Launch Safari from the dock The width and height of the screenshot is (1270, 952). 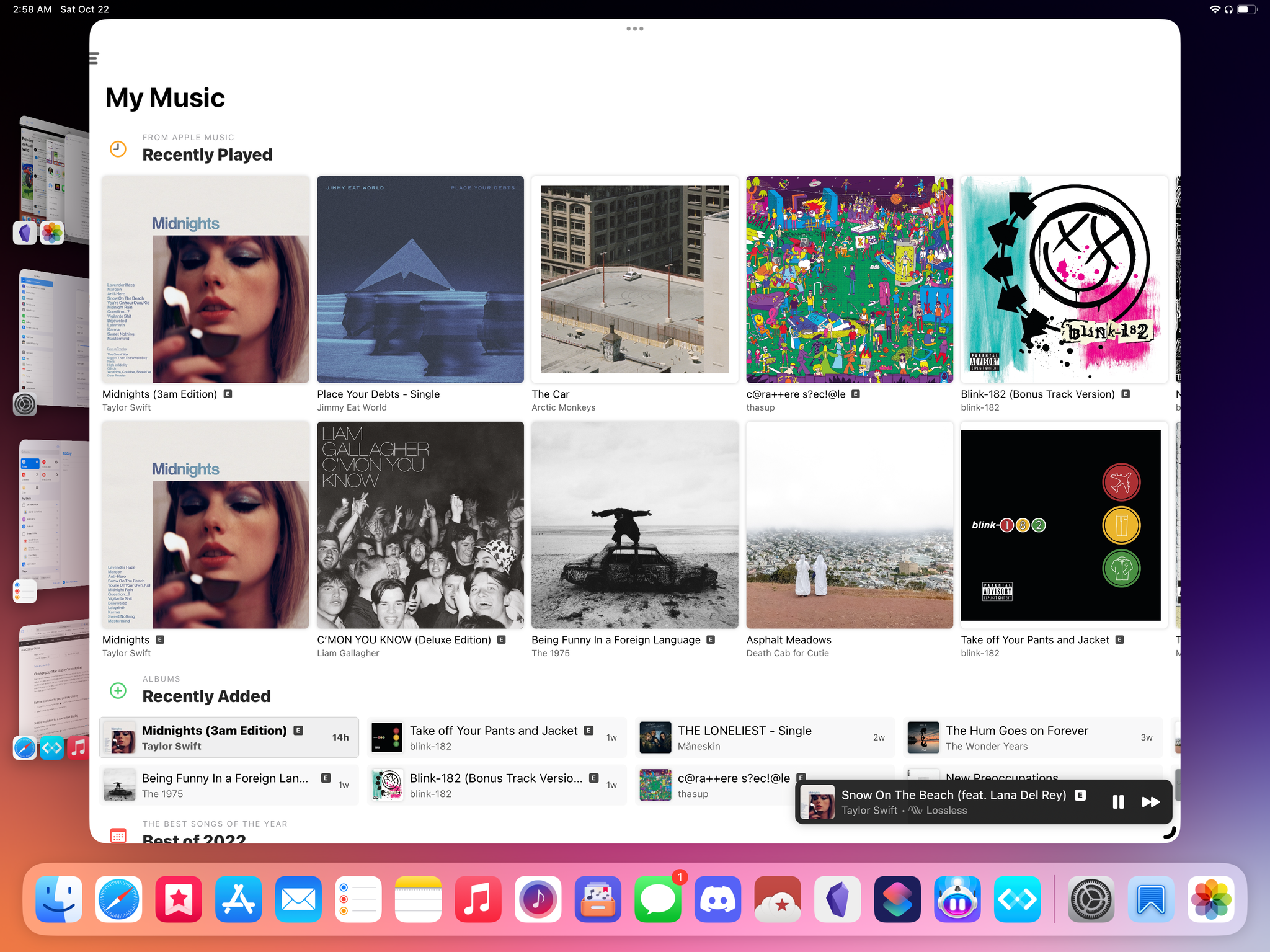[118, 899]
